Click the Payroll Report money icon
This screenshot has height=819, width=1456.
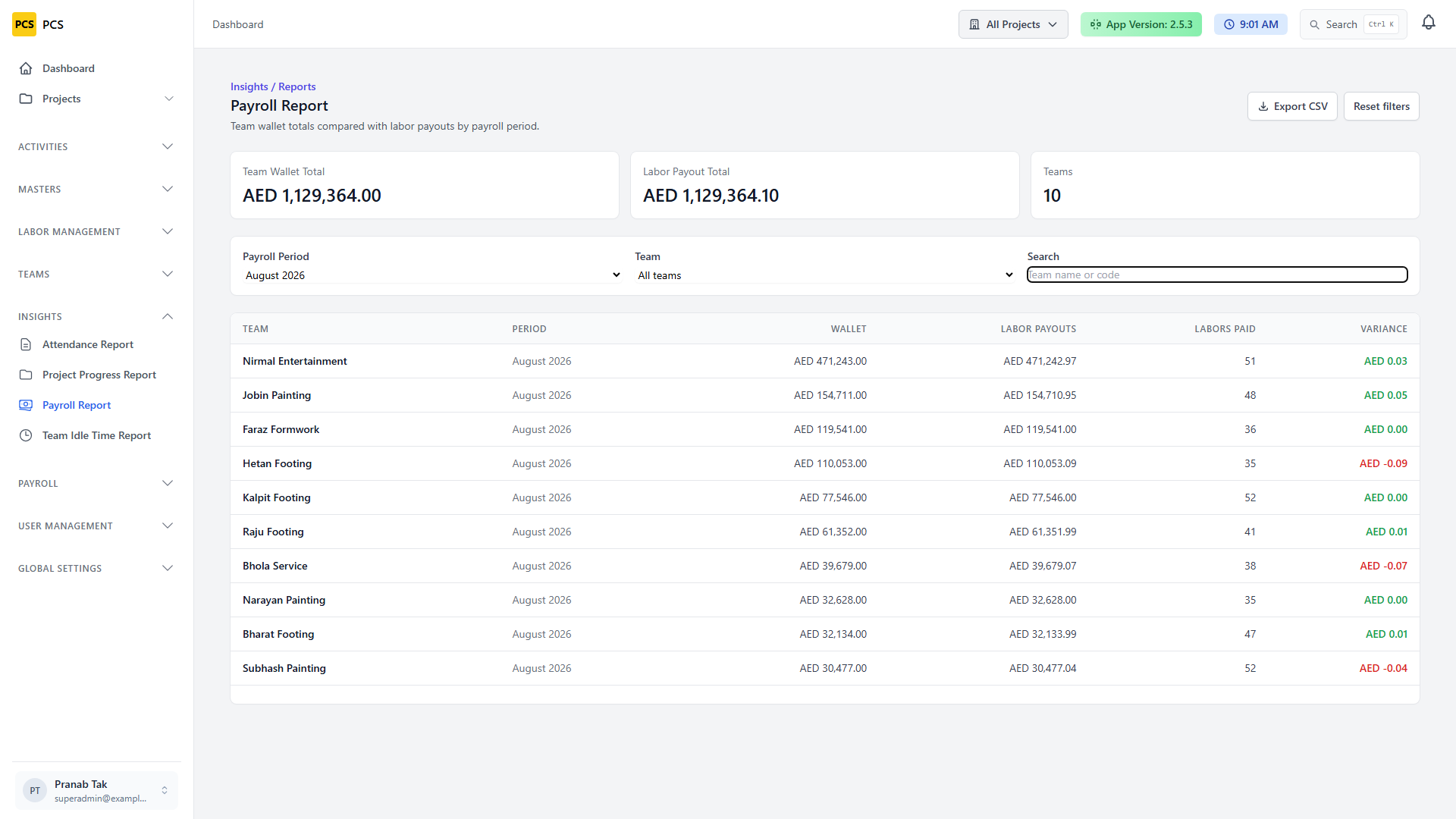[x=26, y=405]
